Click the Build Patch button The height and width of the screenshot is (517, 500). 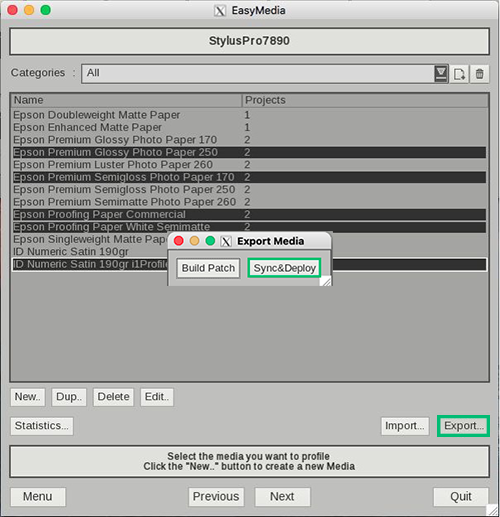(x=208, y=268)
